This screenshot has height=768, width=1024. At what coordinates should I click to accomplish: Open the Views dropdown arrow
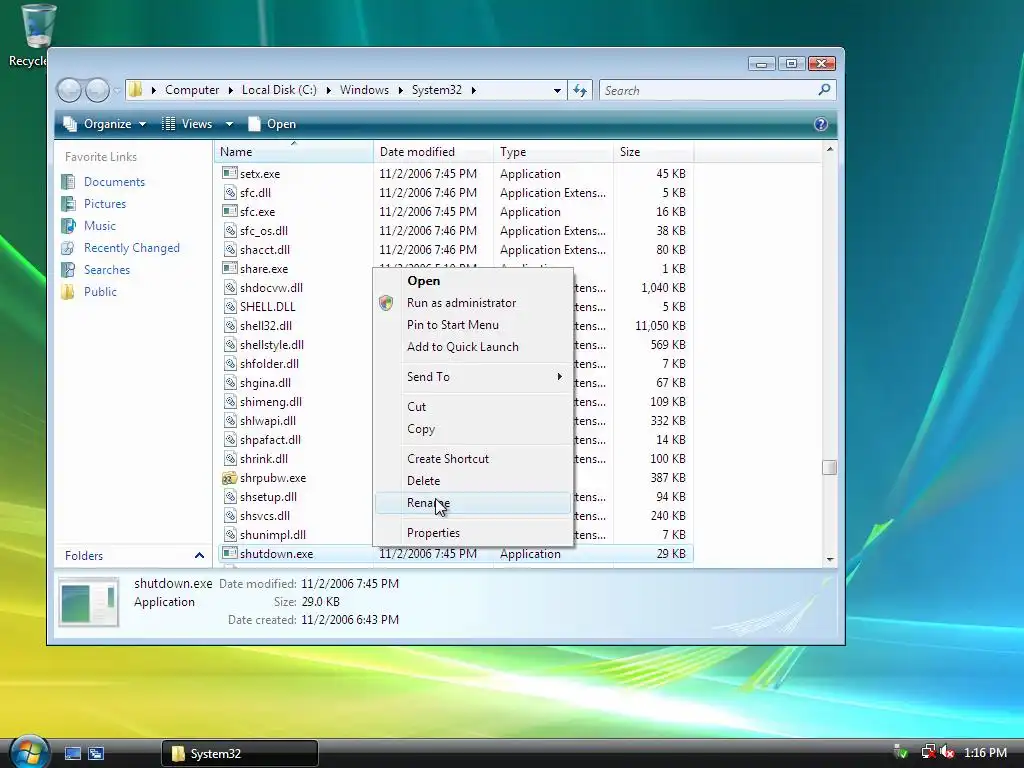pos(229,124)
